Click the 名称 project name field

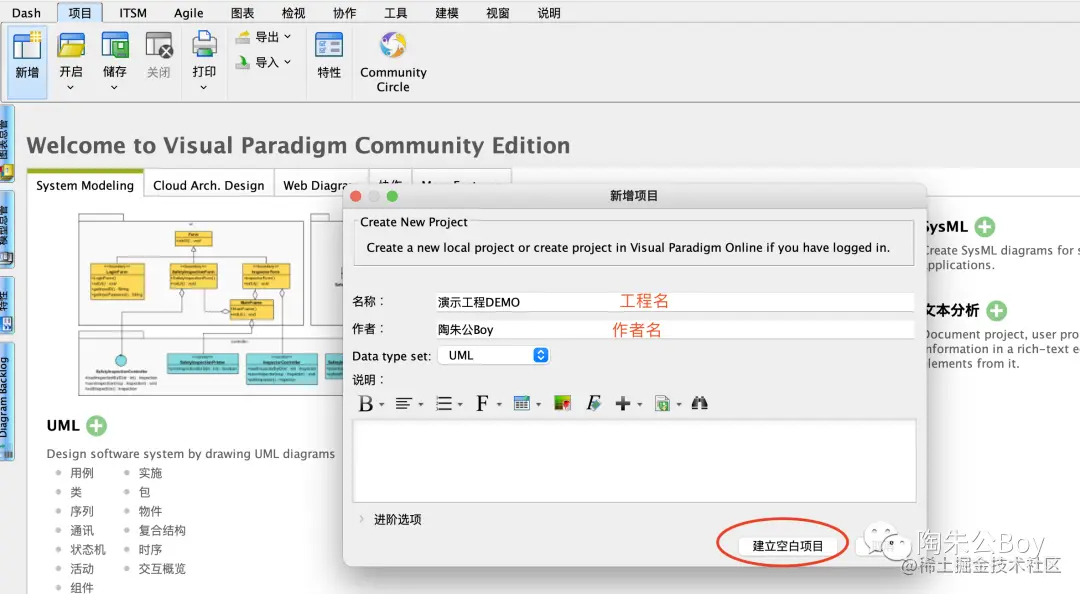click(x=675, y=302)
